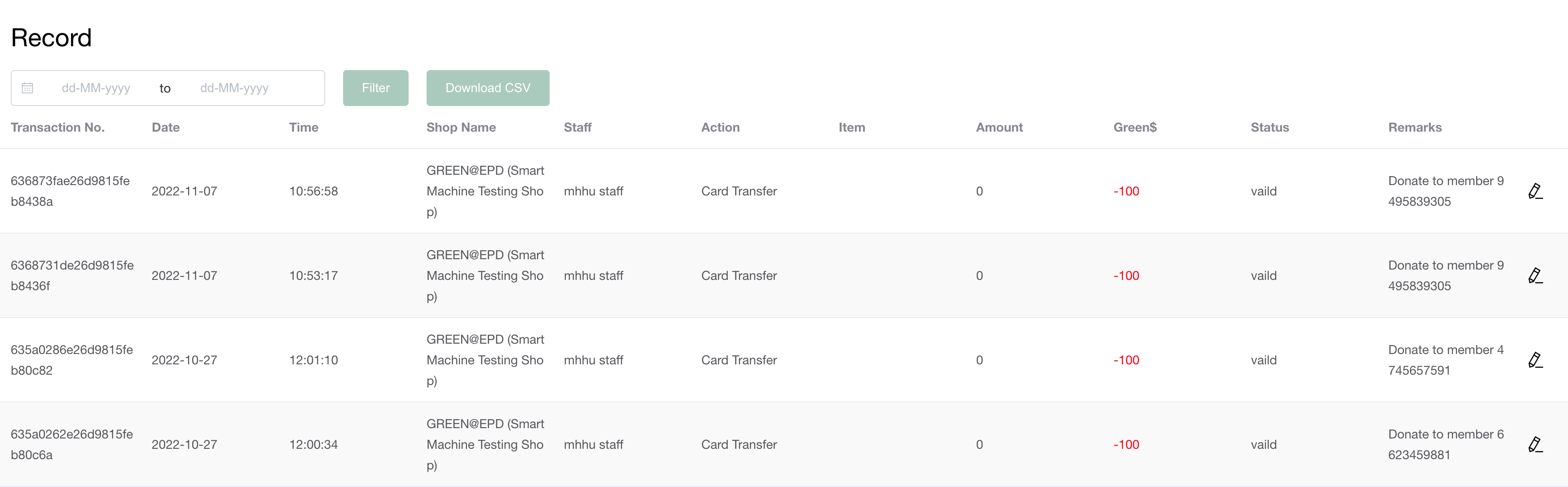Screen dimensions: 1568x487
Task: Click the calendar icon in date range field
Action: click(x=27, y=88)
